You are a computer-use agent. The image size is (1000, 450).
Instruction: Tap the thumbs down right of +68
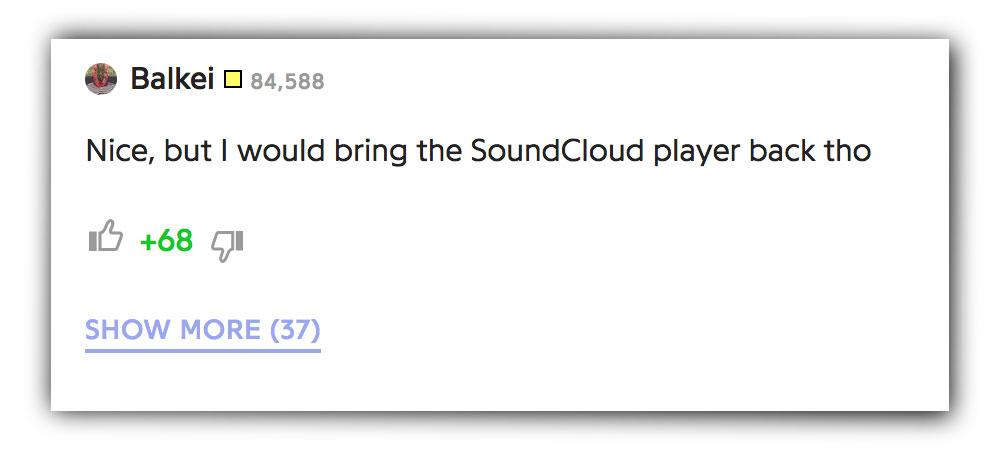(x=227, y=245)
